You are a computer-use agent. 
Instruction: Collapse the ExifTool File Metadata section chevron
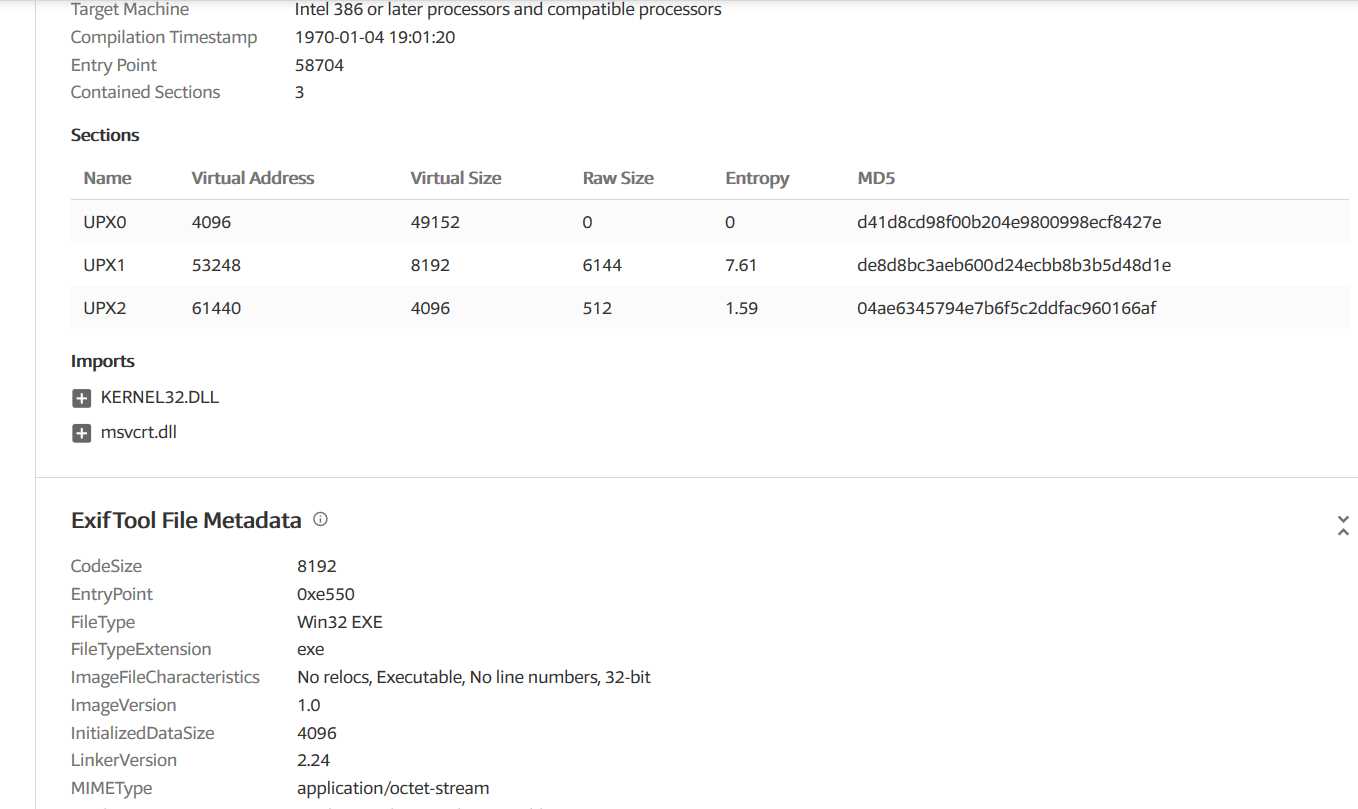[1343, 526]
